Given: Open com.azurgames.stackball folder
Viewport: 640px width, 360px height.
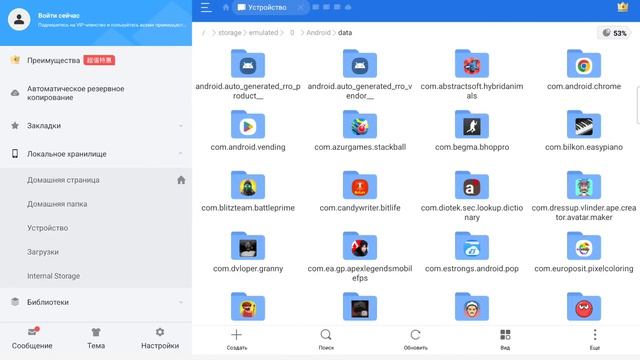Looking at the screenshot, I should click(360, 131).
